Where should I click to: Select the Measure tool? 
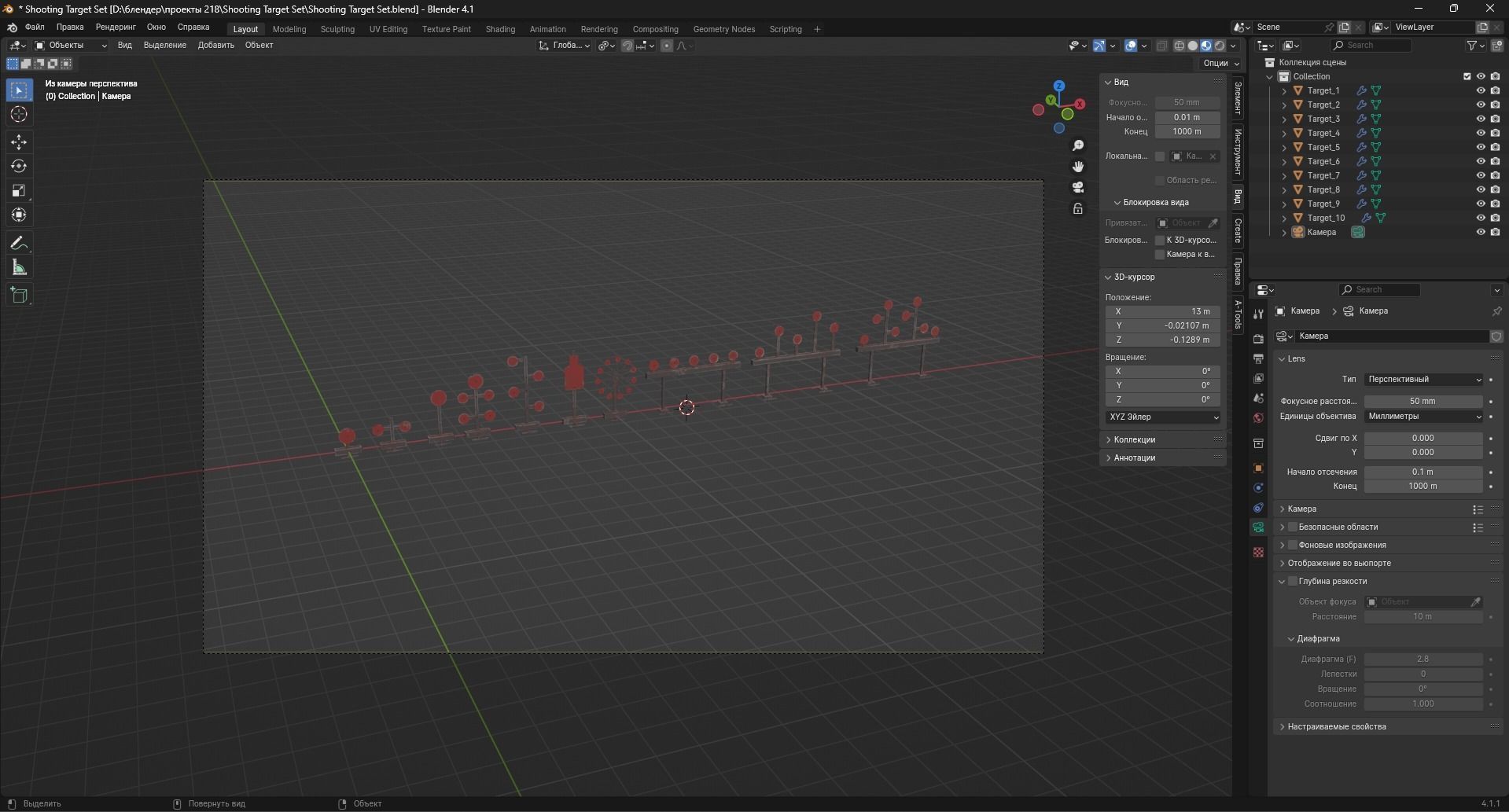coord(19,268)
